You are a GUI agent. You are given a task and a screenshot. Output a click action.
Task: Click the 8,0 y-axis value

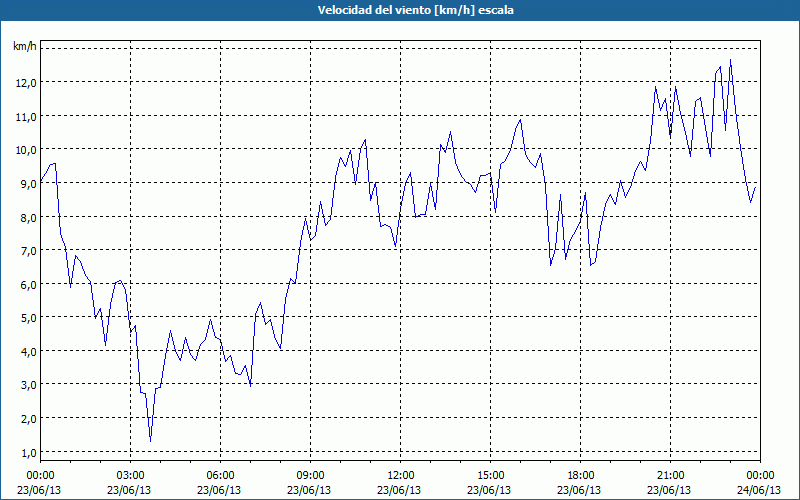[x=29, y=217]
